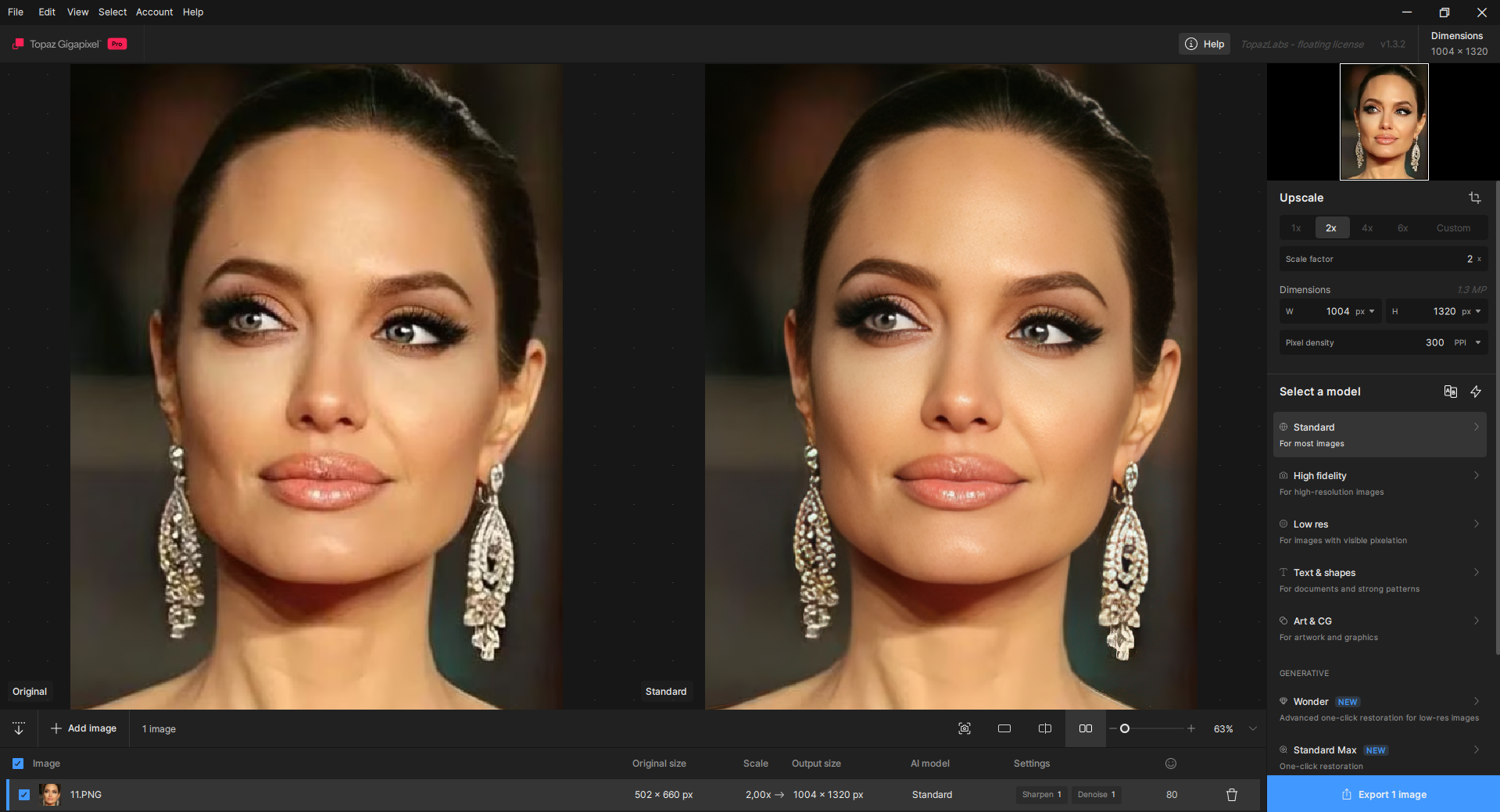Switch to split view layout
The image size is (1500, 812).
tap(1045, 728)
